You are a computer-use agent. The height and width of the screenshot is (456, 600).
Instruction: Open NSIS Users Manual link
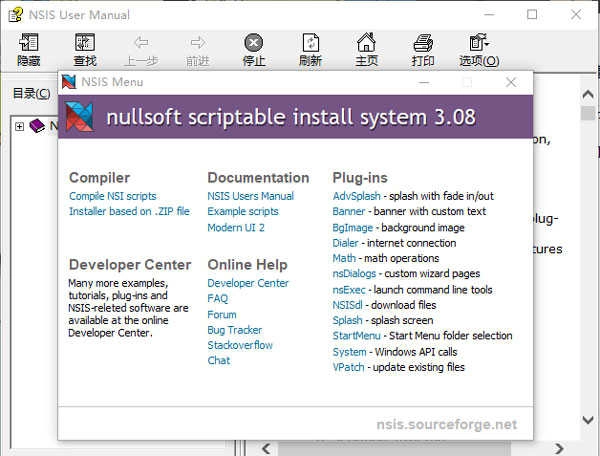[250, 196]
